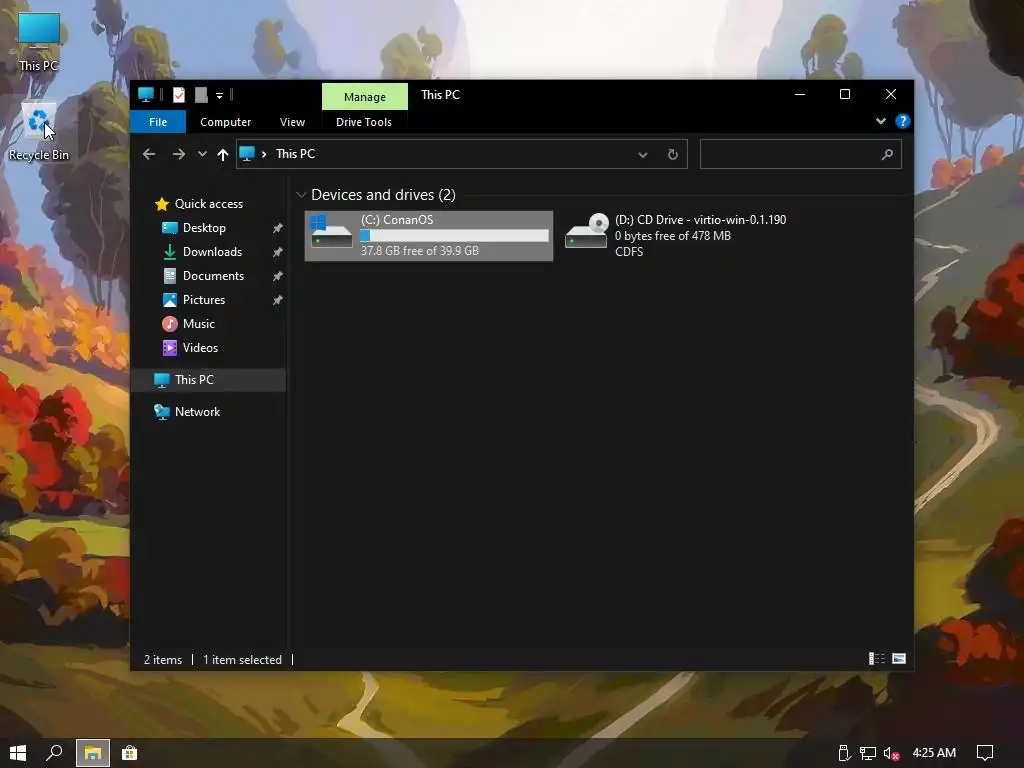Open Microsoft Store from the taskbar
The height and width of the screenshot is (768, 1024).
129,753
